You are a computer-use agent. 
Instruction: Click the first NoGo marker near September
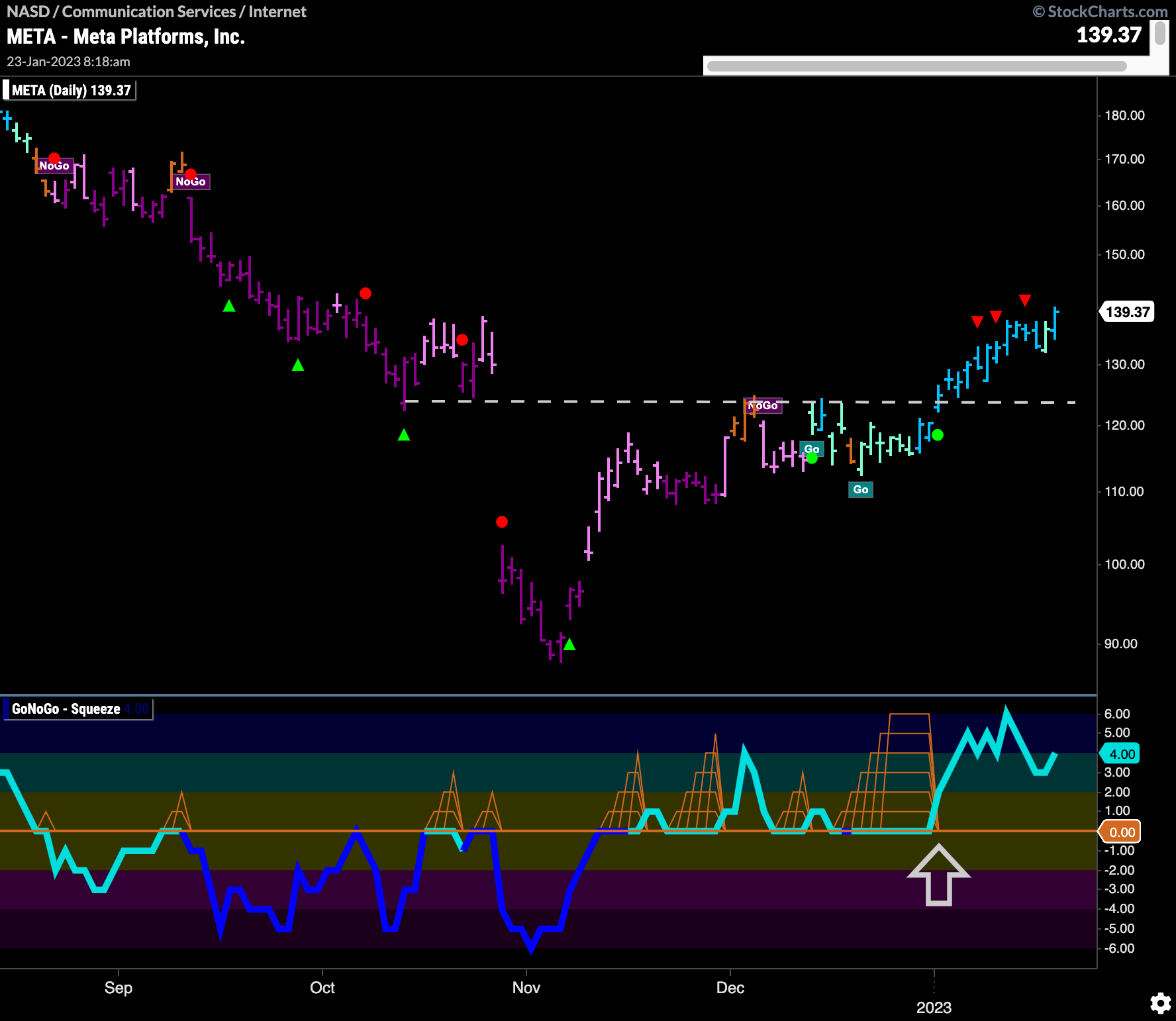[x=54, y=166]
